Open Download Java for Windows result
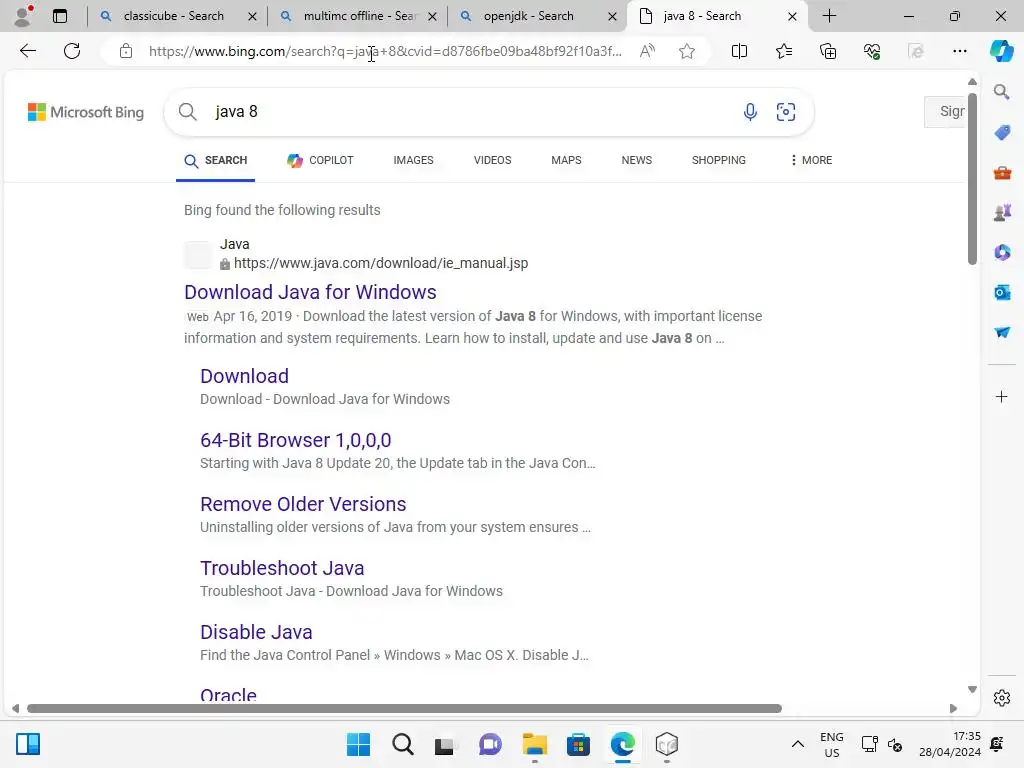1024x768 pixels. pos(310,292)
